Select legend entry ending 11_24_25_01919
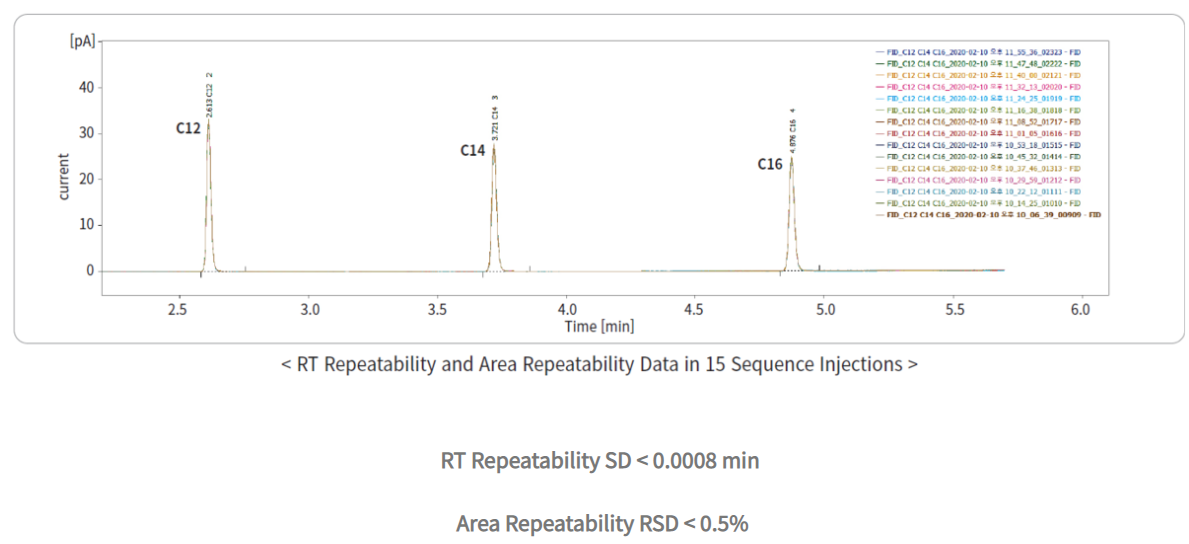Viewport: 1189px width, 544px height. [x=981, y=99]
